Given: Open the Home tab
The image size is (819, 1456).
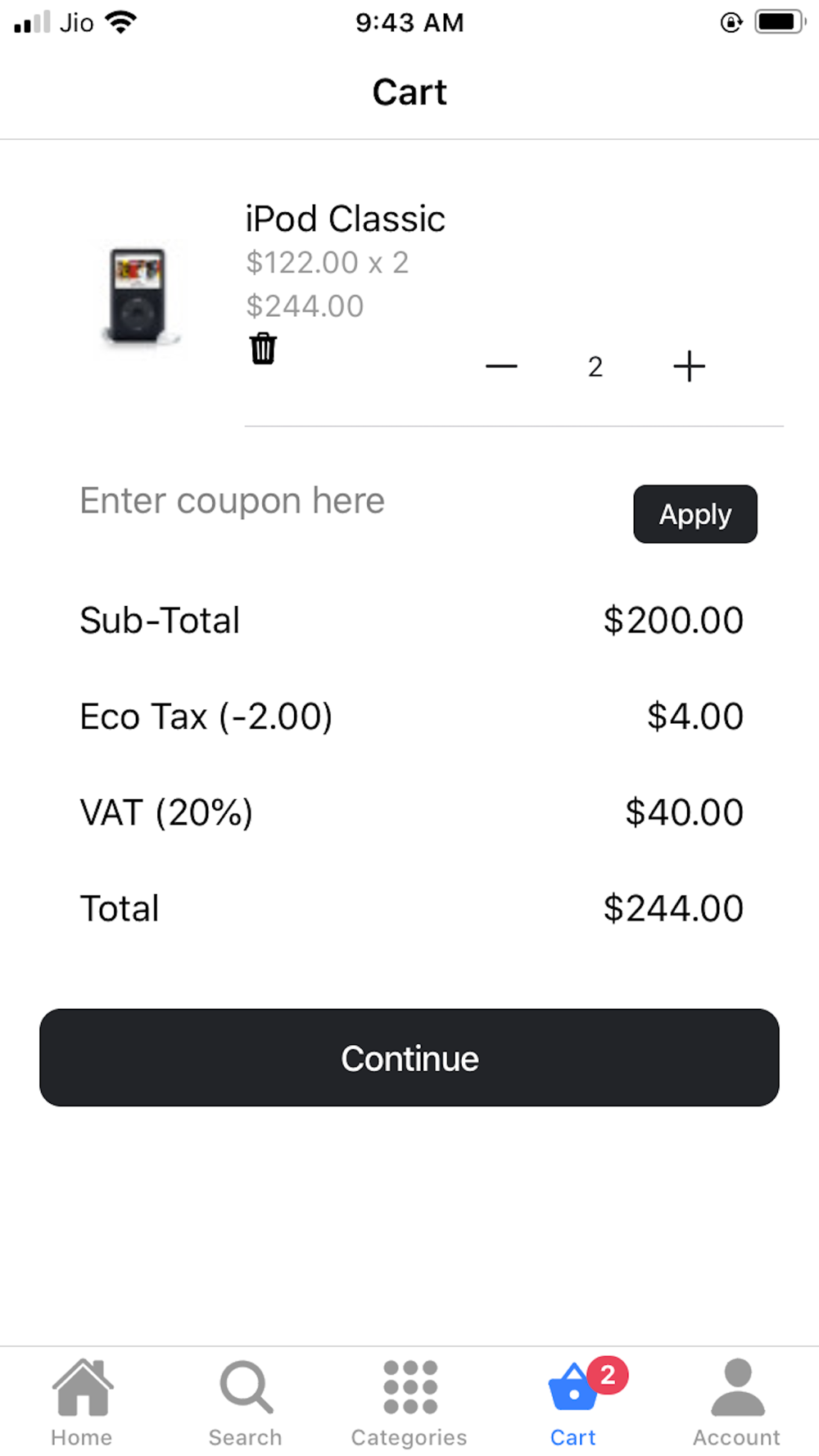Looking at the screenshot, I should pyautogui.click(x=82, y=1402).
